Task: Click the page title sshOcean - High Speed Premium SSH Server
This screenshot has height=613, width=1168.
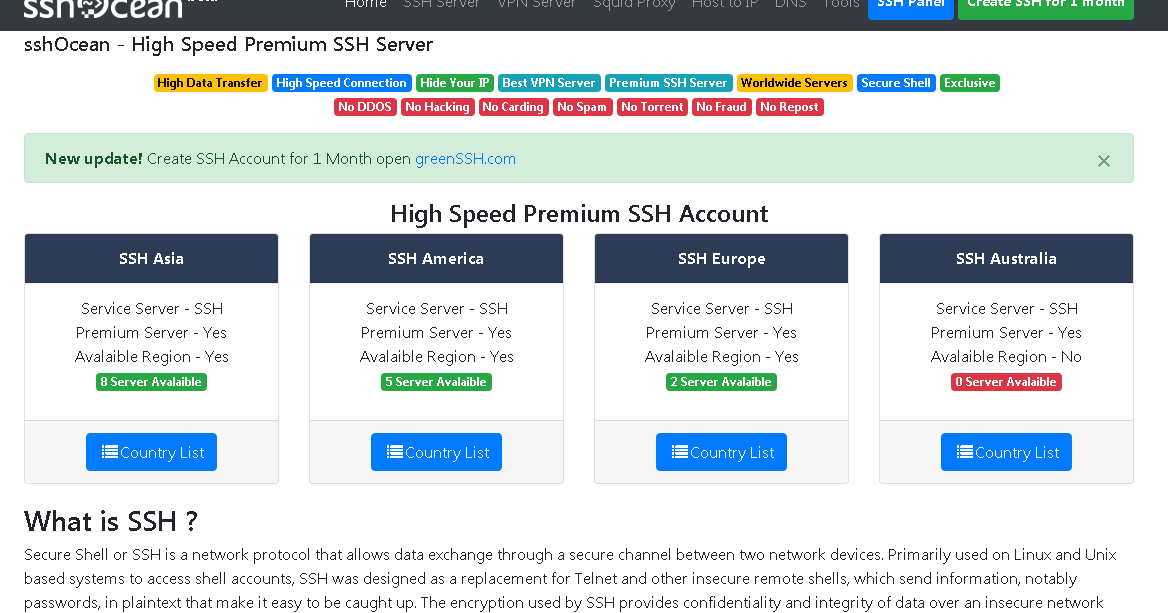Action: click(228, 45)
